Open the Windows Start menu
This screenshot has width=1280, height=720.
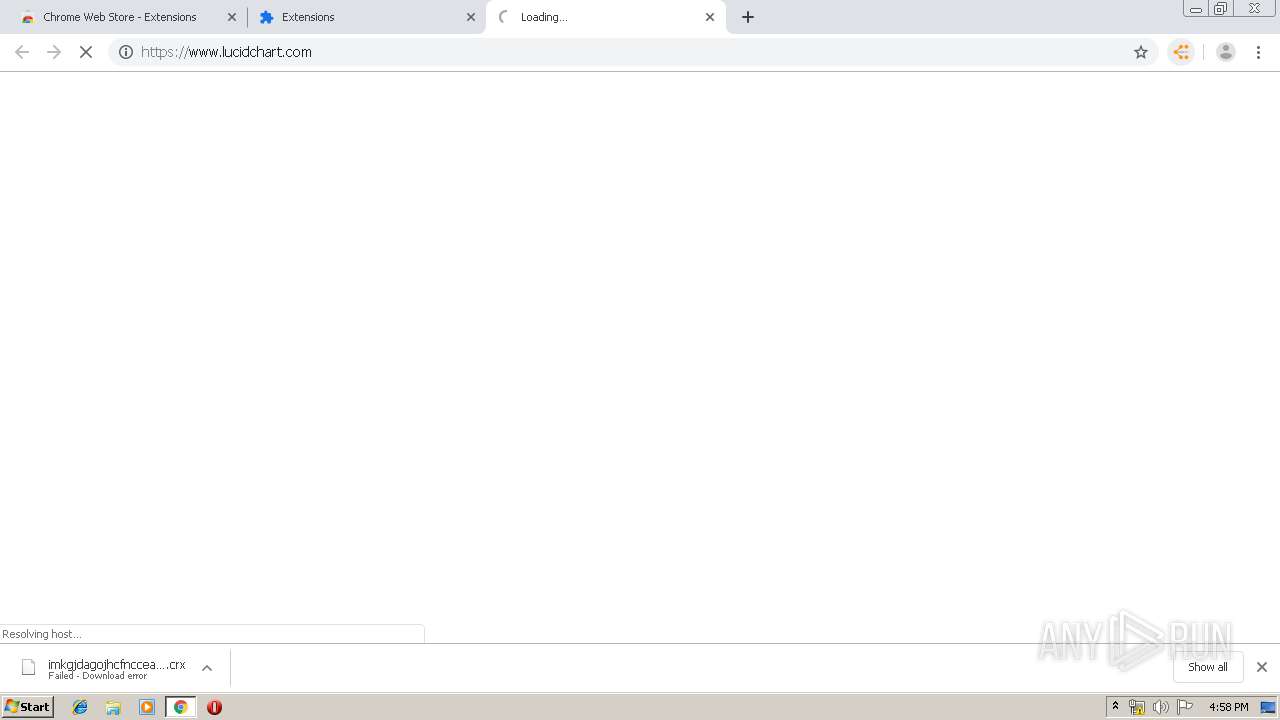pos(28,706)
